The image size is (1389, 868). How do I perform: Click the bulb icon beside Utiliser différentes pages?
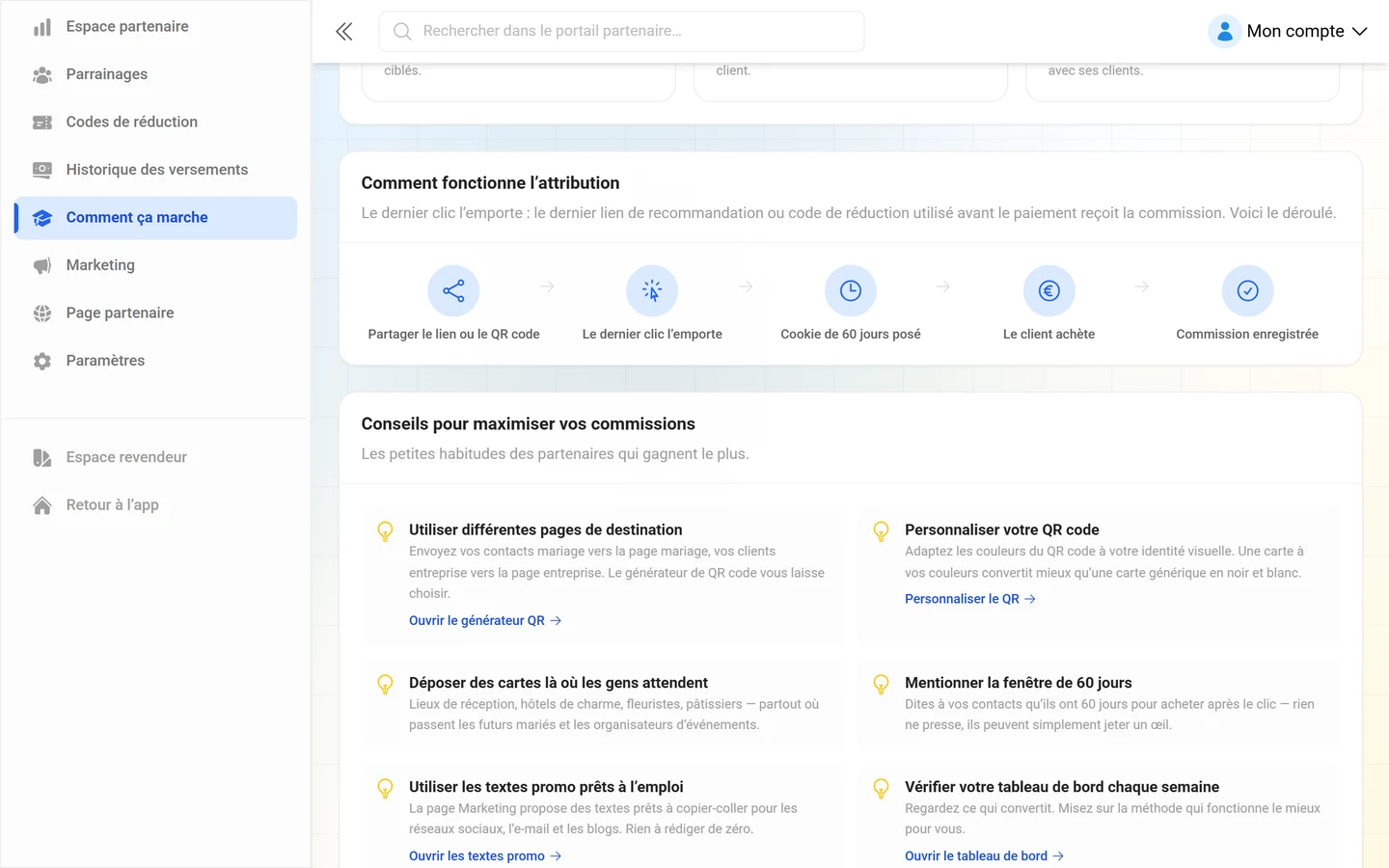[385, 531]
